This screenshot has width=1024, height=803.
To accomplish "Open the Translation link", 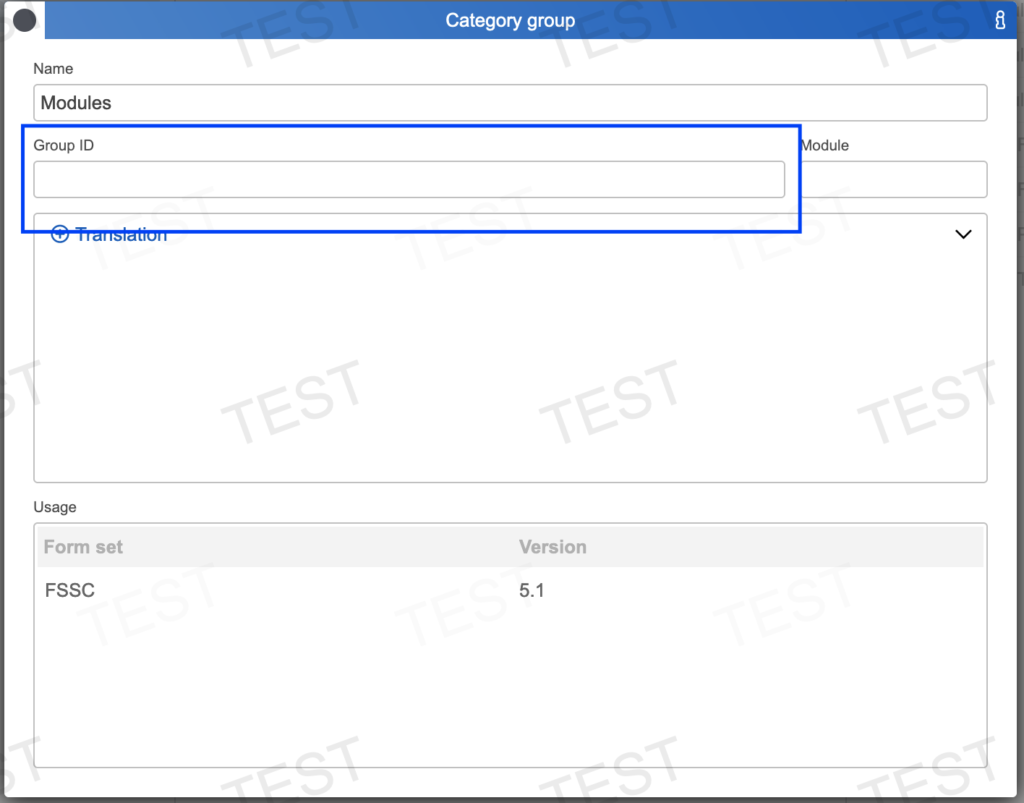I will (x=121, y=235).
